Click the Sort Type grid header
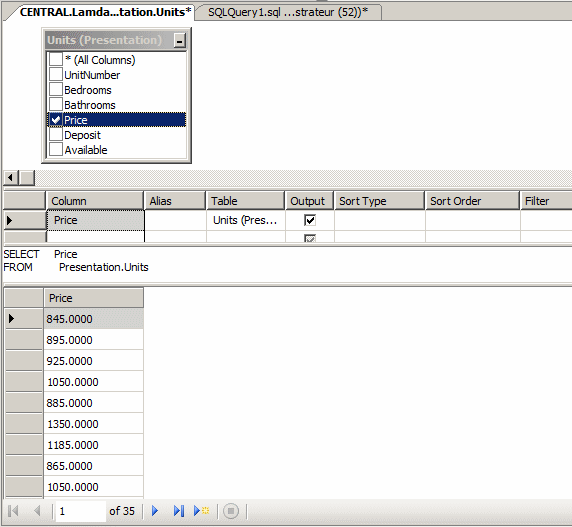 tap(379, 201)
